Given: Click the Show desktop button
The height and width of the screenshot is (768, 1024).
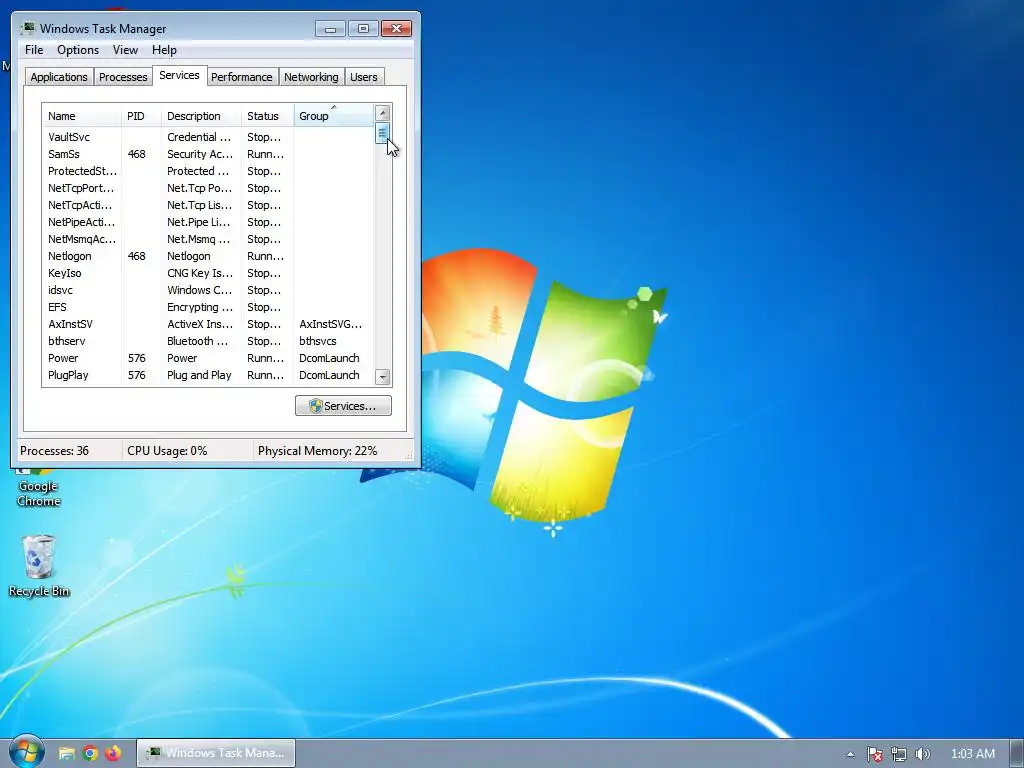Looking at the screenshot, I should 1017,753.
